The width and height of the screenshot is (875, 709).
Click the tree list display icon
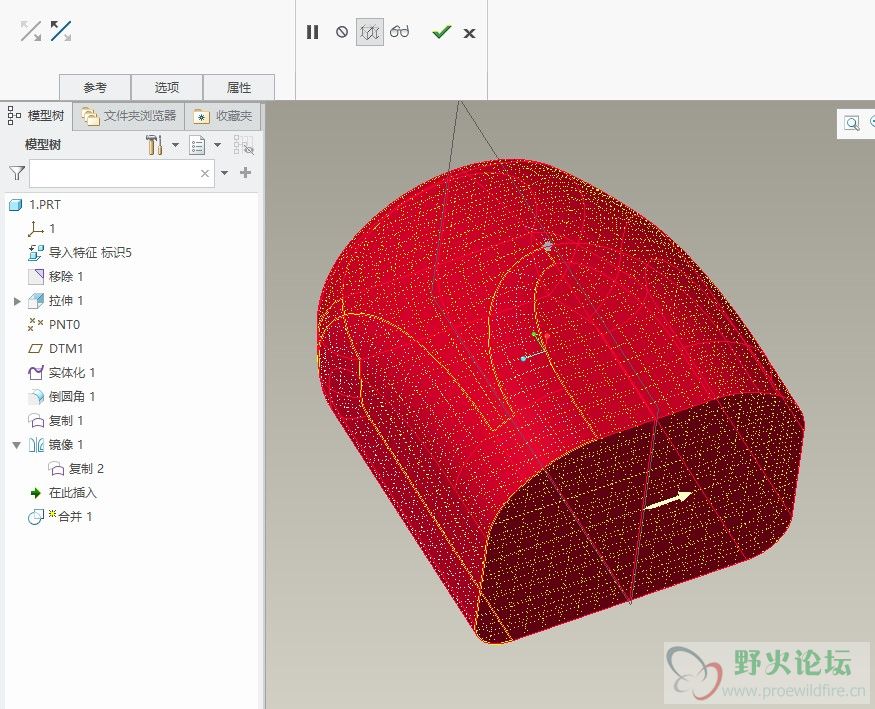coord(197,145)
